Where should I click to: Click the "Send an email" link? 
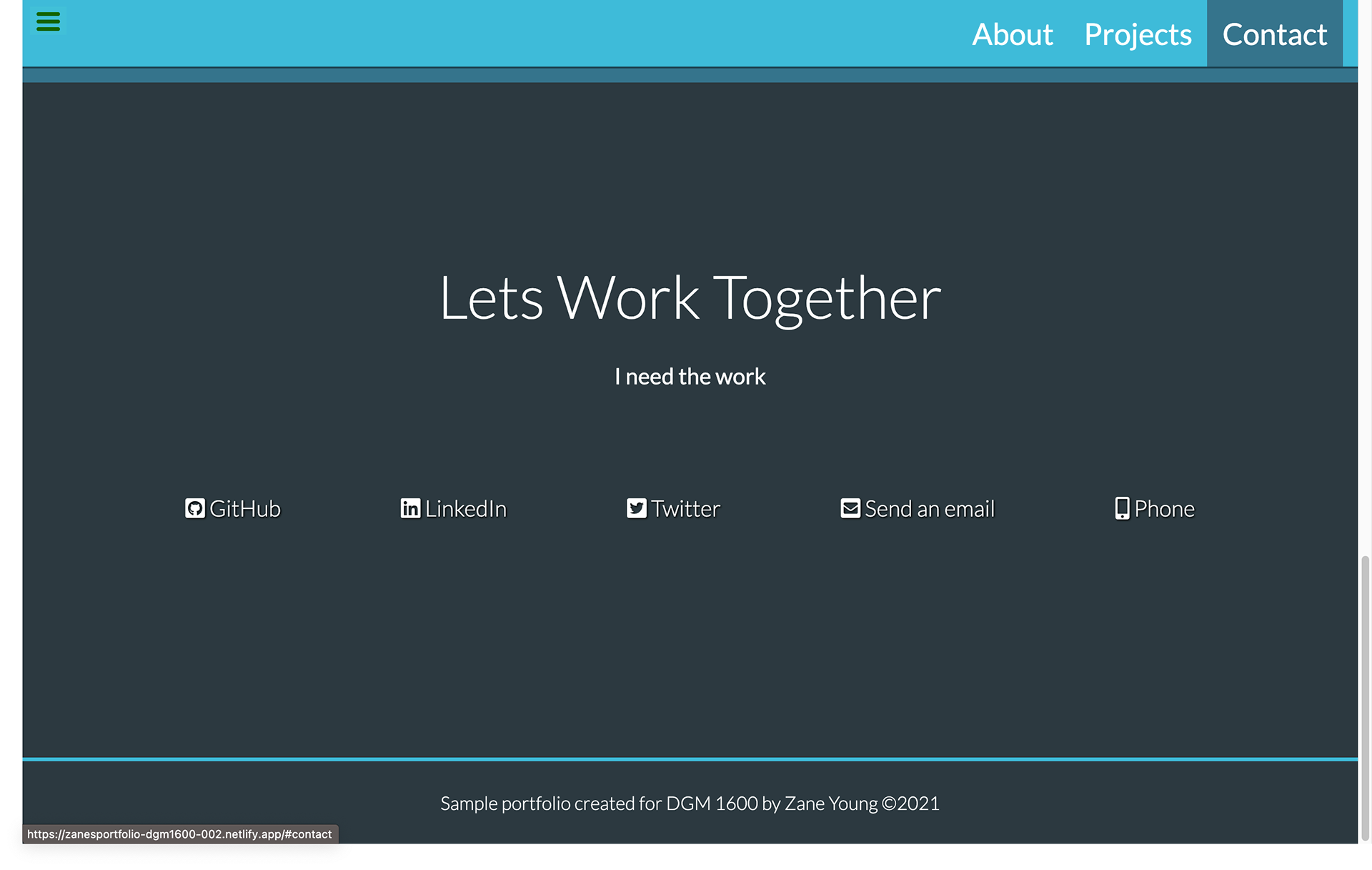929,508
